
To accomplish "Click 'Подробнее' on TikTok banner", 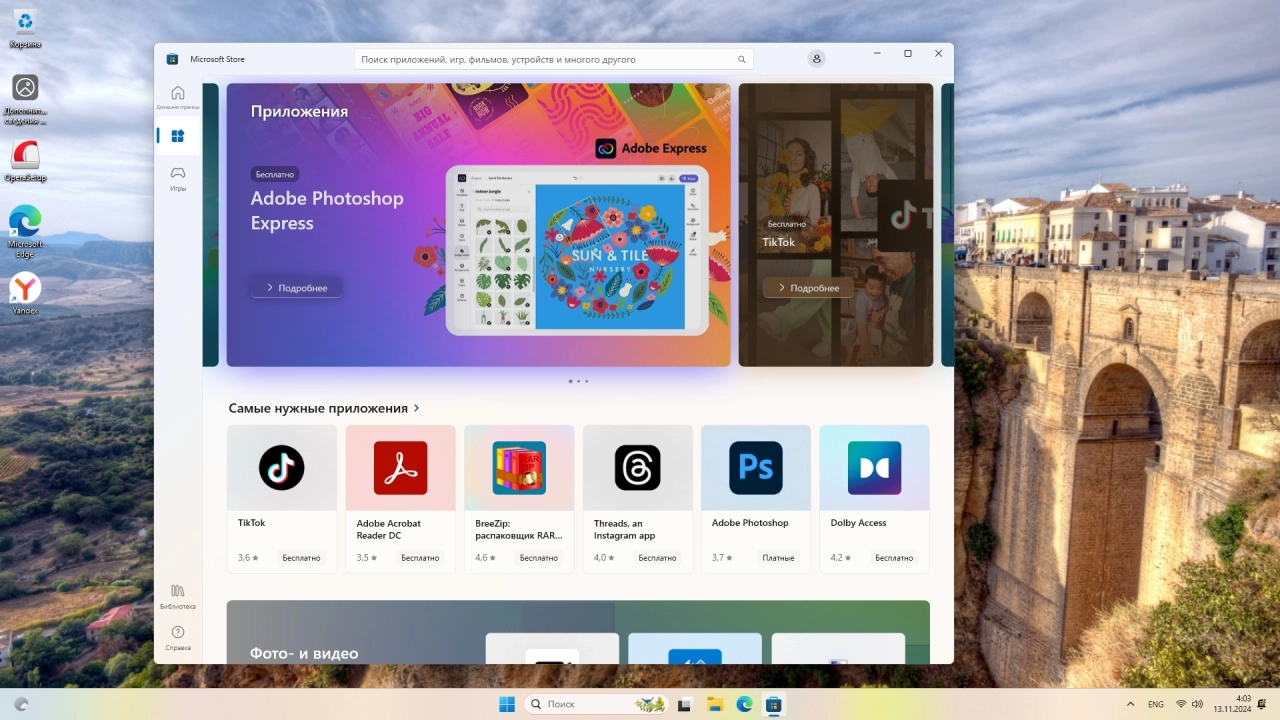I will click(808, 287).
